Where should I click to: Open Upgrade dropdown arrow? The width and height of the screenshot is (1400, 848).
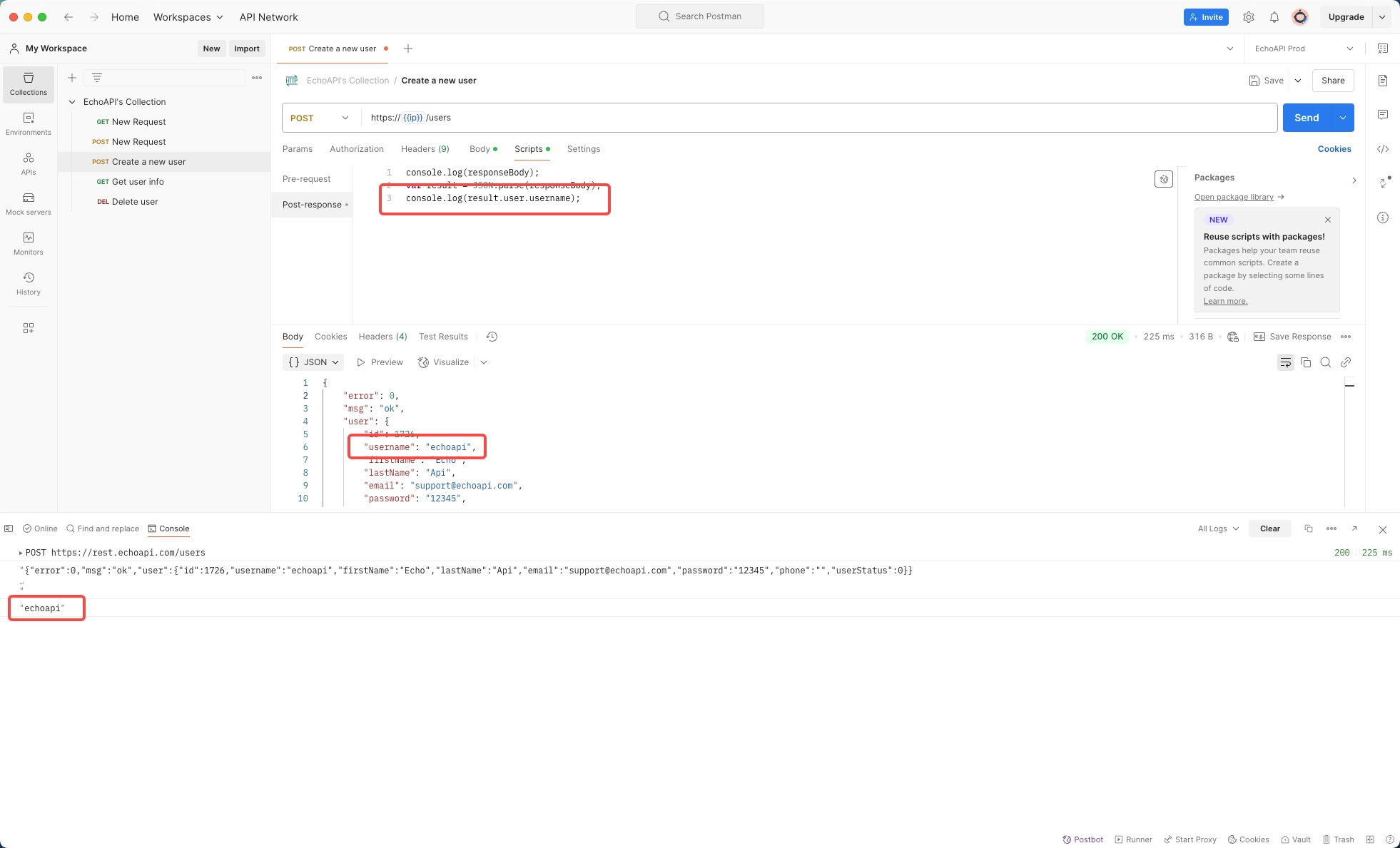(1382, 17)
